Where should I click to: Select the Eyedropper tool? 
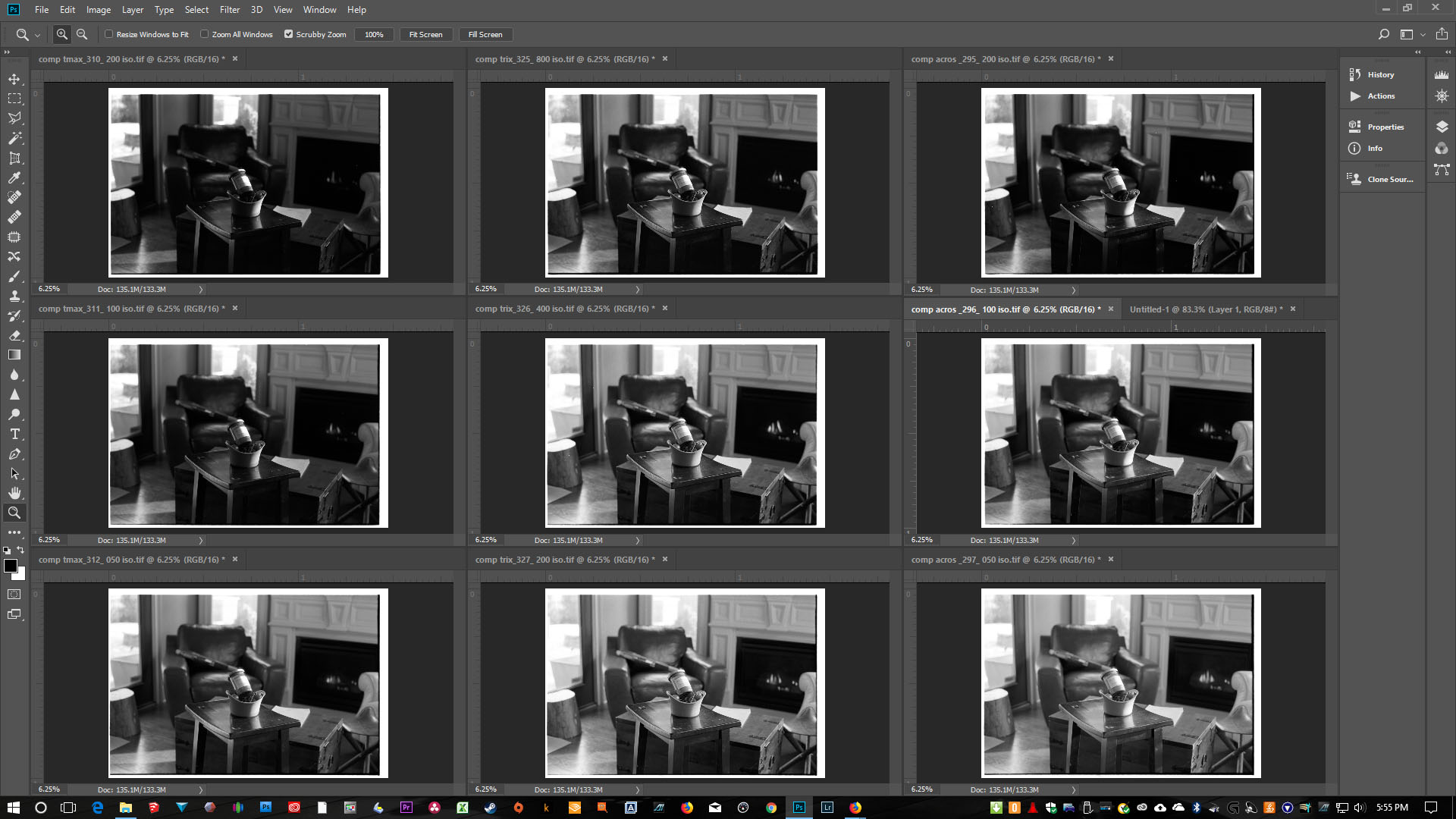click(14, 177)
